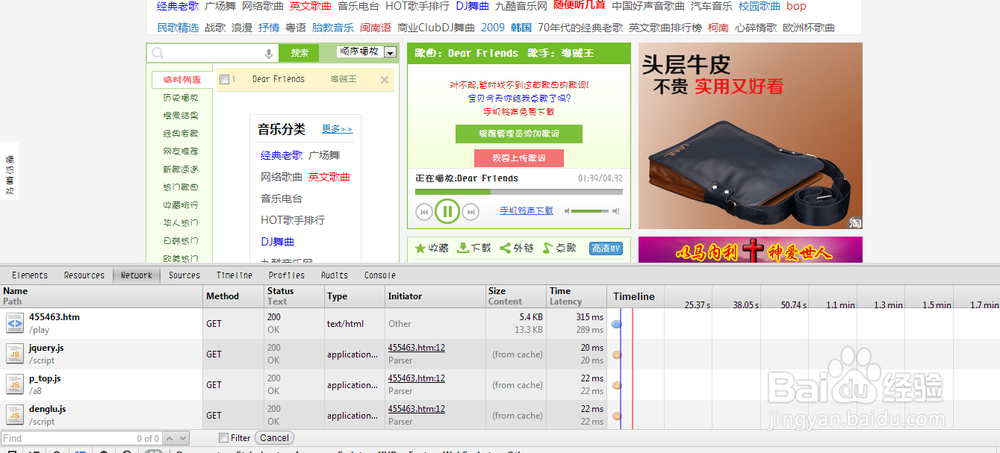The height and width of the screenshot is (453, 1000).
Task: Click the star 收藏 favorite icon
Action: 420,248
